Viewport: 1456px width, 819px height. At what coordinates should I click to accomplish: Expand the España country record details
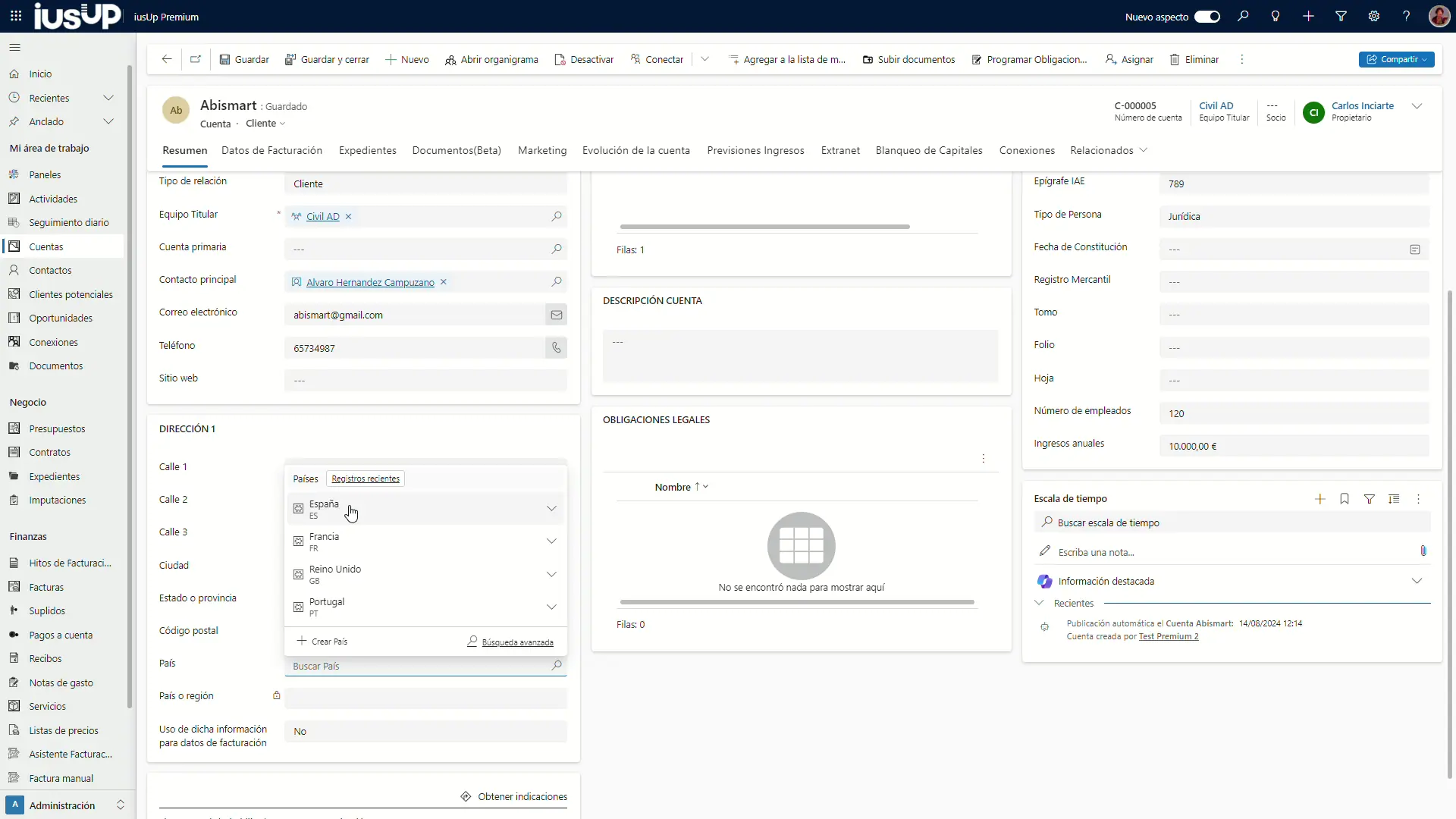click(551, 509)
